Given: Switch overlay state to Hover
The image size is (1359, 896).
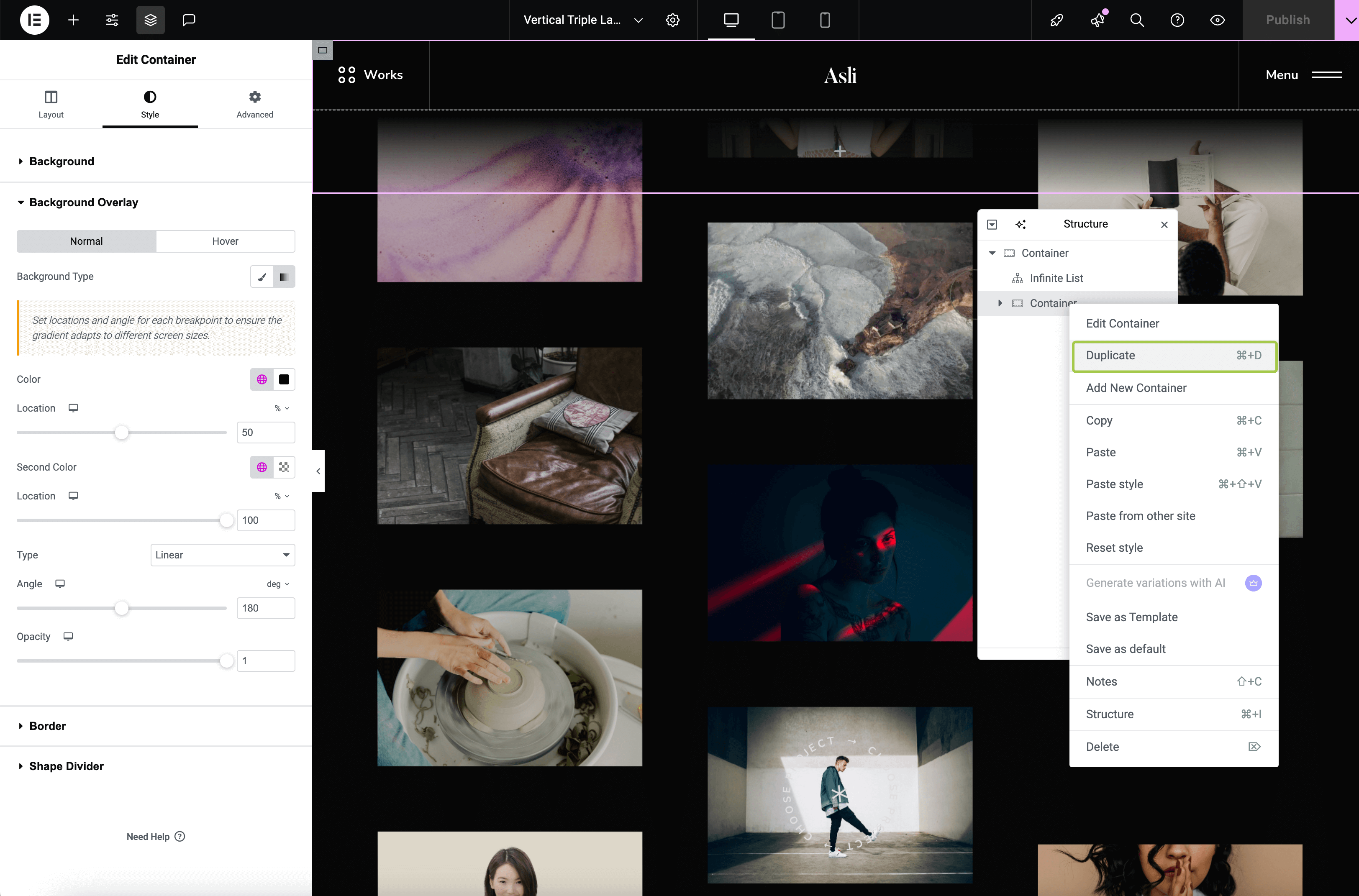Looking at the screenshot, I should click(225, 241).
